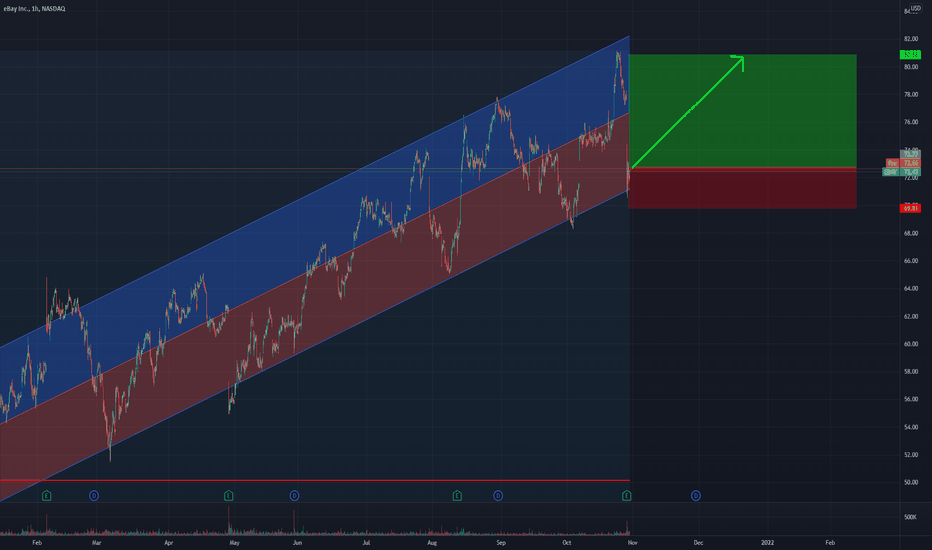Click the EBAY last price label
The image size is (932, 550).
(902, 172)
